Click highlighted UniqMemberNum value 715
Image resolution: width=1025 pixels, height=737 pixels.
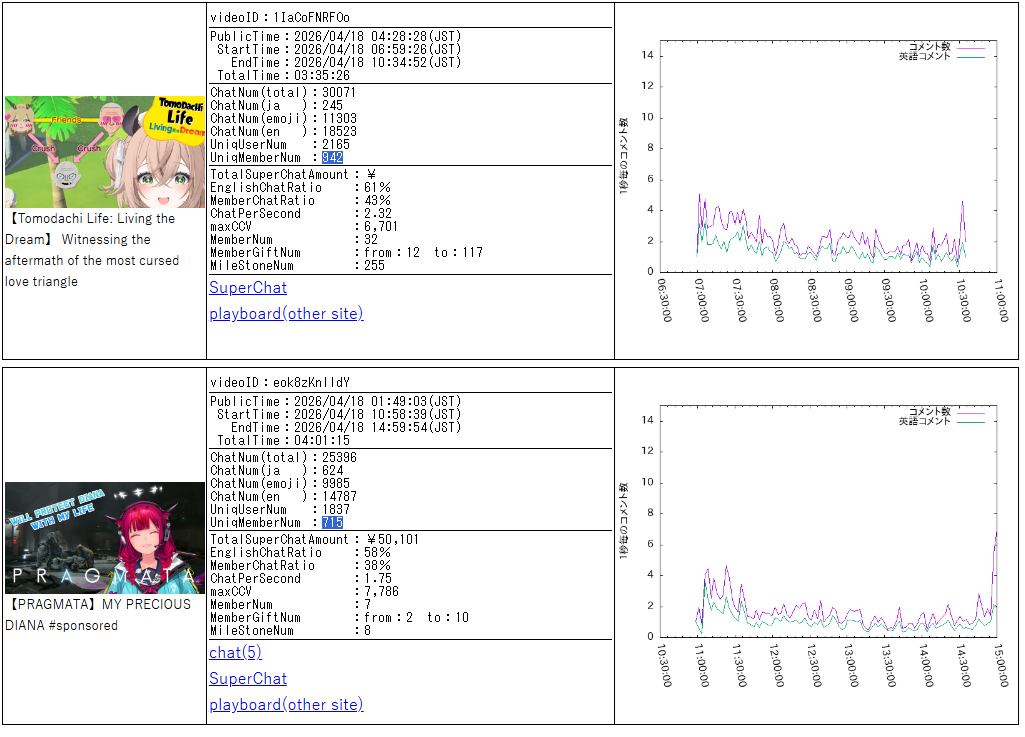click(332, 523)
